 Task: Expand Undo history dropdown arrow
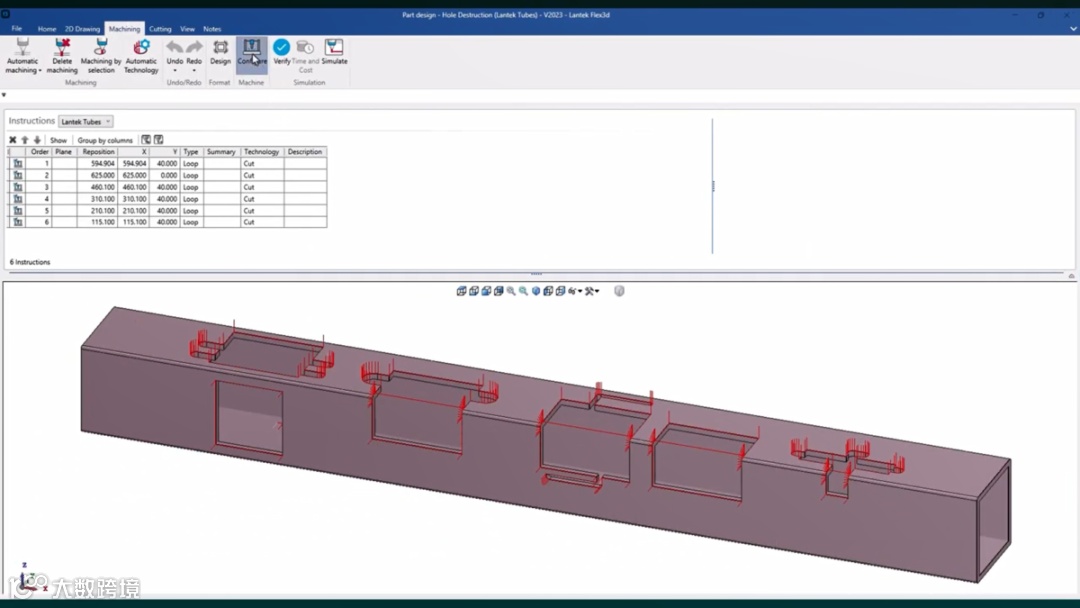[x=174, y=71]
